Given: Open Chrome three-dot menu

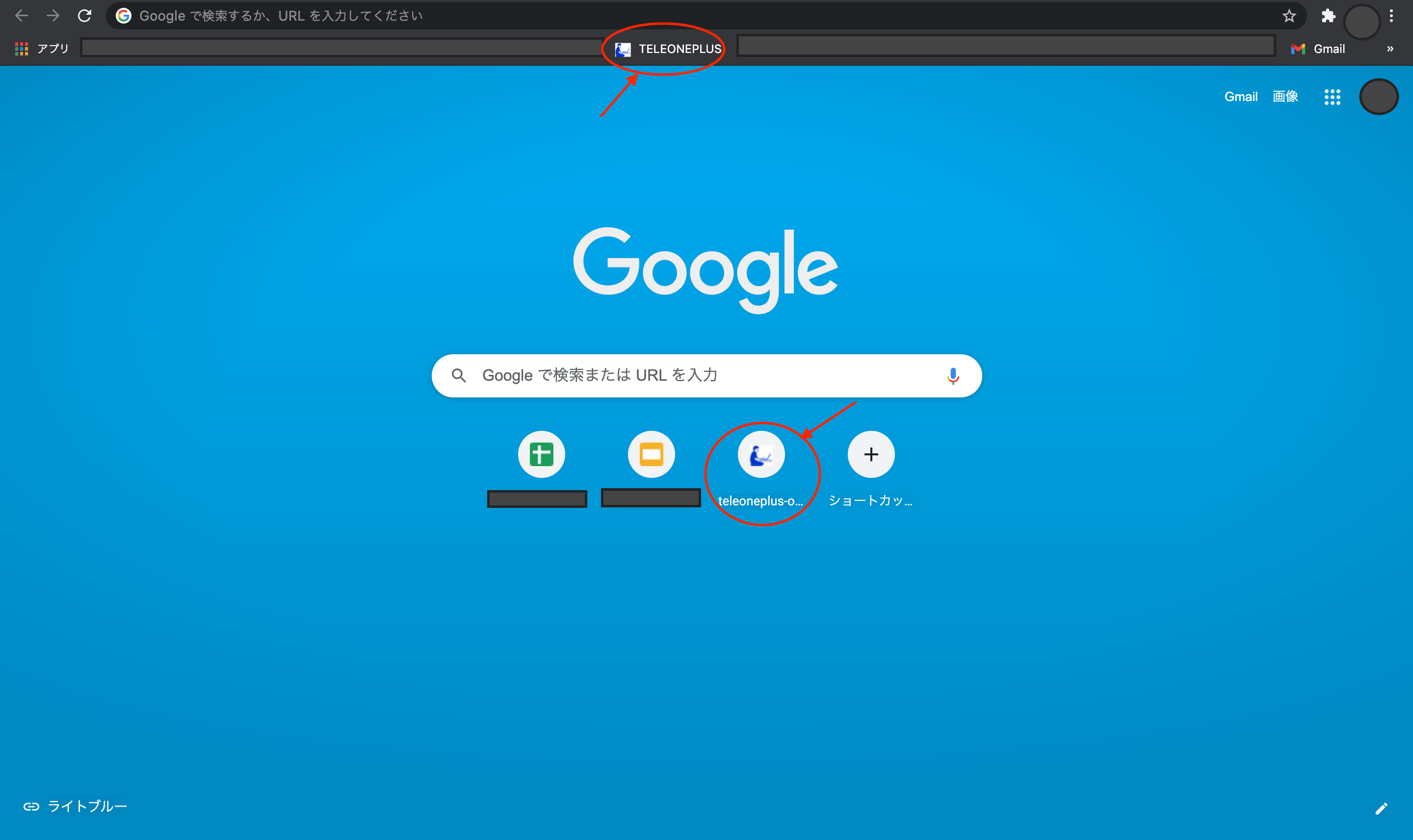Looking at the screenshot, I should (1391, 16).
